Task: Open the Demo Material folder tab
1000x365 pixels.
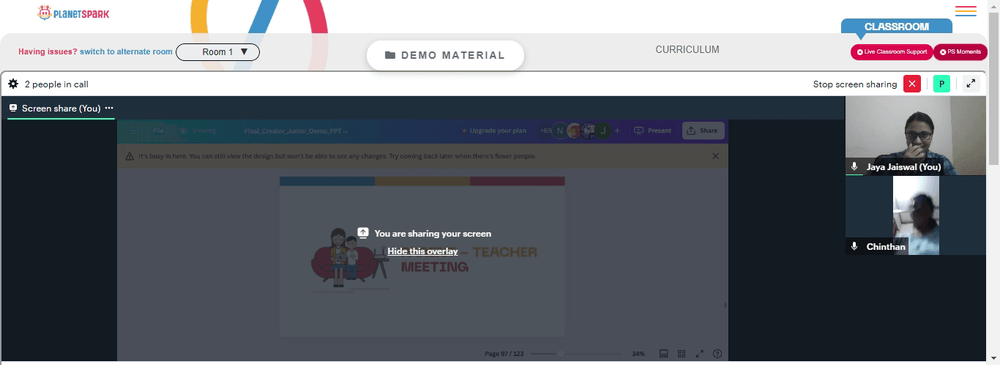Action: (445, 56)
